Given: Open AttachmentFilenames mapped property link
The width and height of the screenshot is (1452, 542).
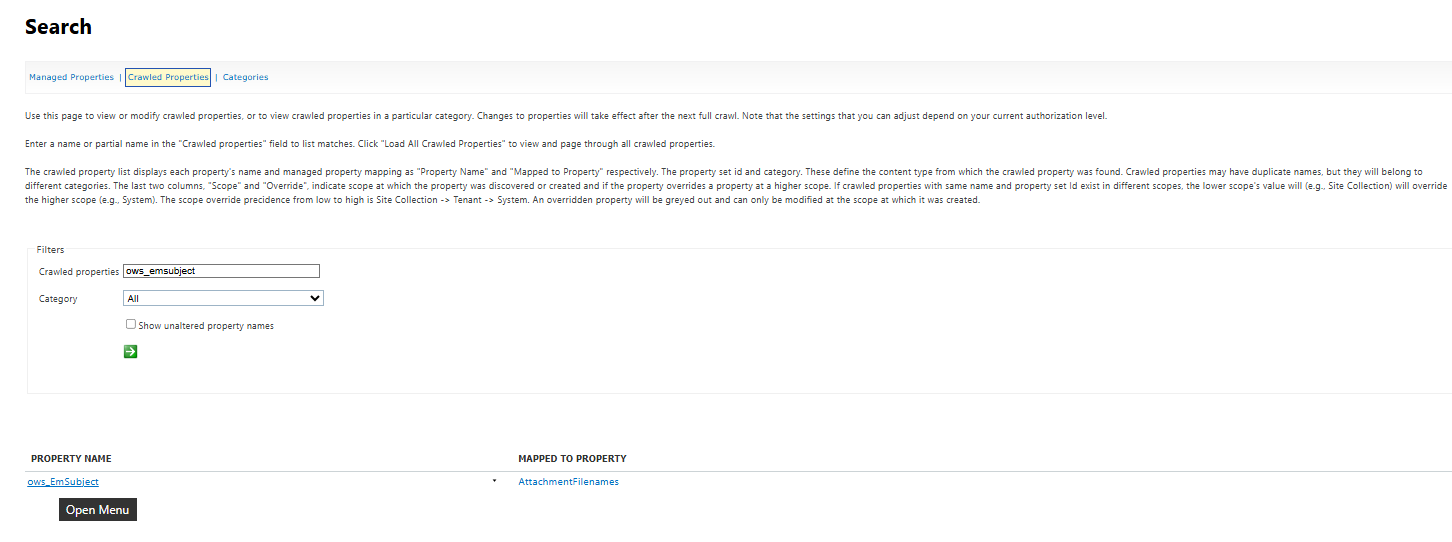Looking at the screenshot, I should (x=568, y=482).
